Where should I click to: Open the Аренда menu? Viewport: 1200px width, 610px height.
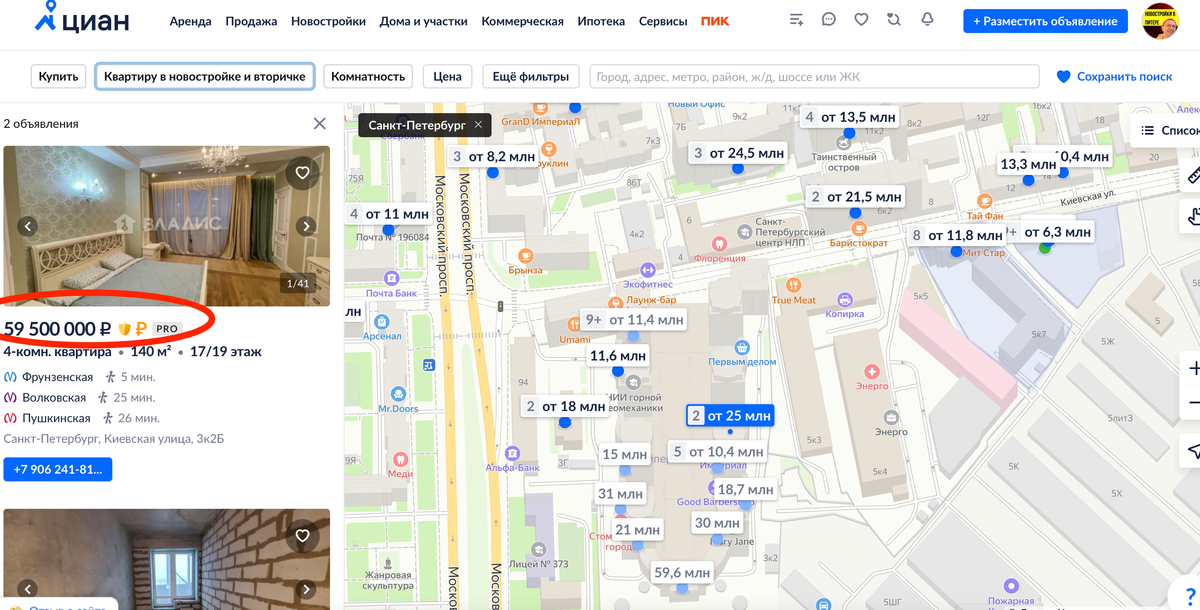(x=190, y=21)
